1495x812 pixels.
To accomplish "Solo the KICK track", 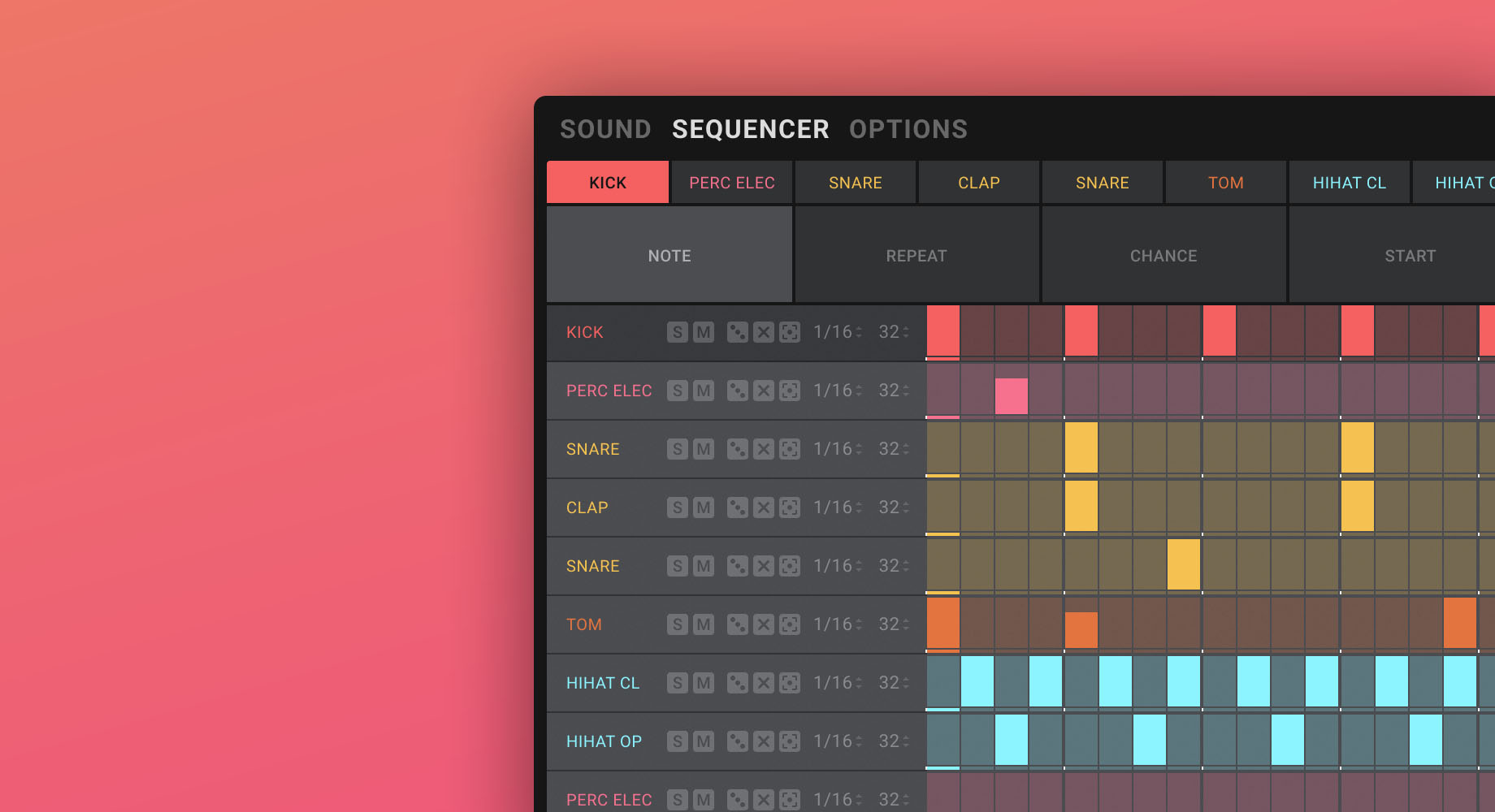I will tap(678, 332).
